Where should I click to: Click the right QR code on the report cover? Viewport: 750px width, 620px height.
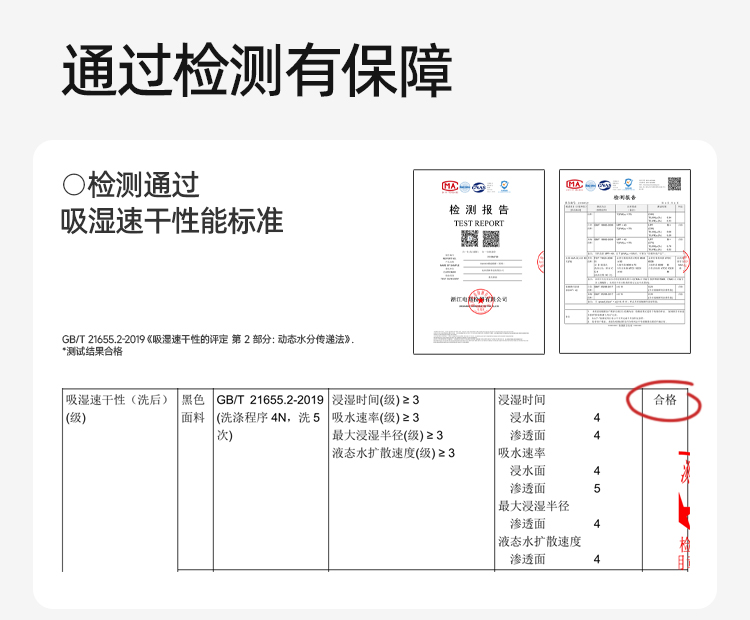[491, 238]
